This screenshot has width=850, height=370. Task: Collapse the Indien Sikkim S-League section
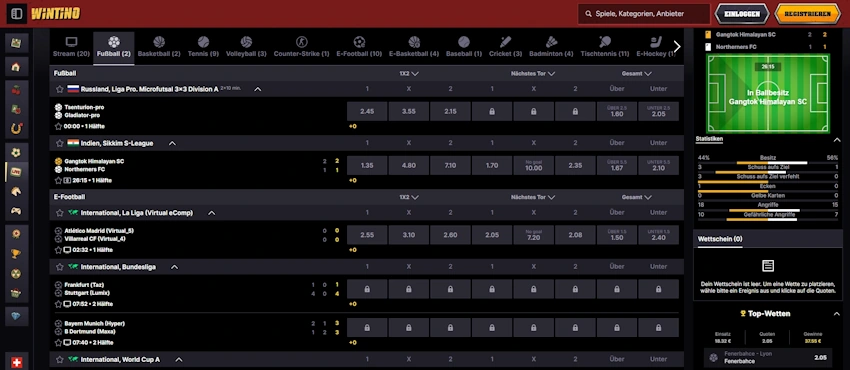coord(172,143)
